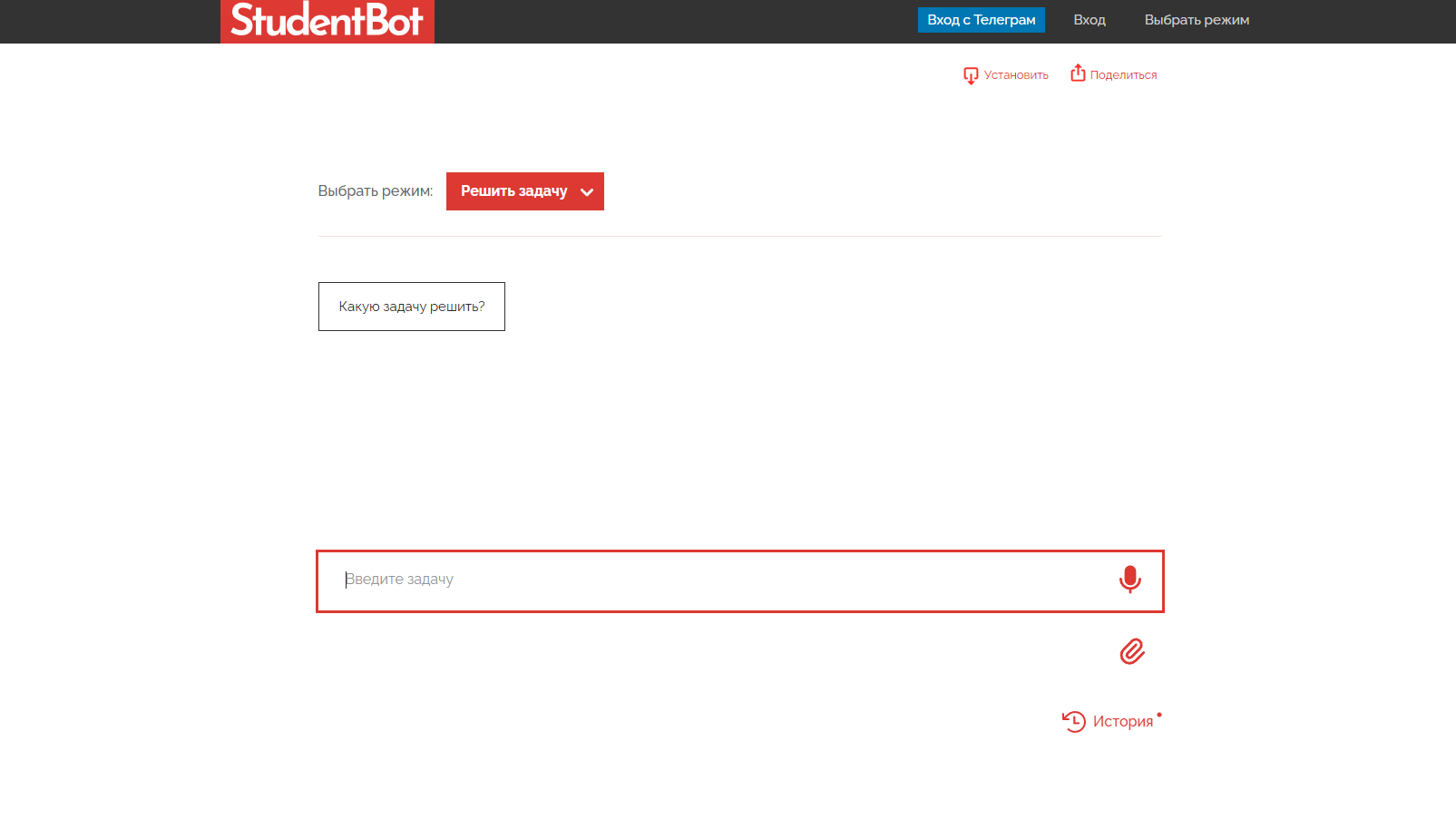Click the share arrow icon
Screen dimensions: 1456x819
[x=1078, y=73]
